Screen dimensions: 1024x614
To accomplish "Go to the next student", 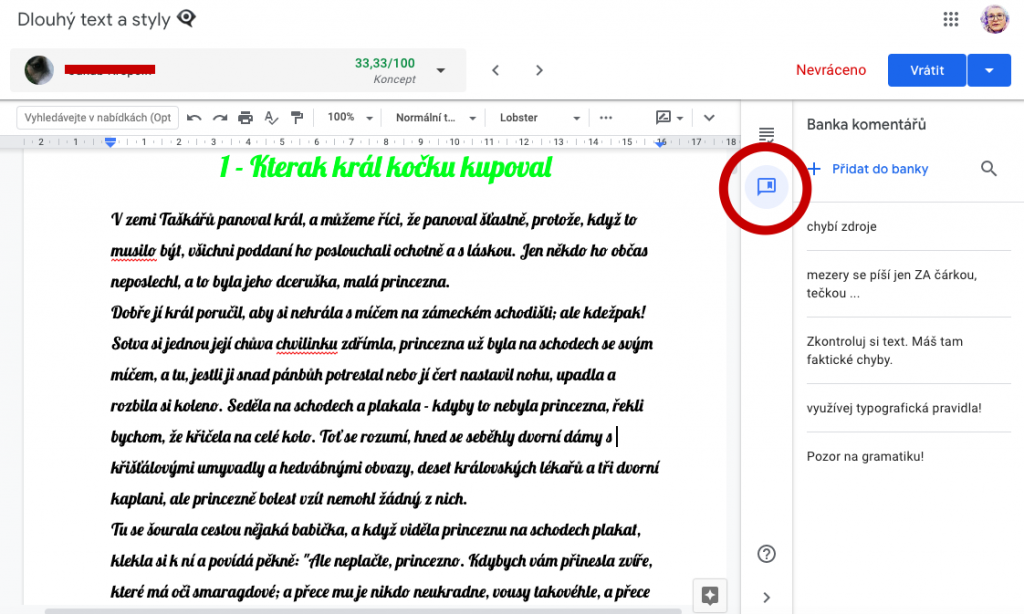I will 539,71.
